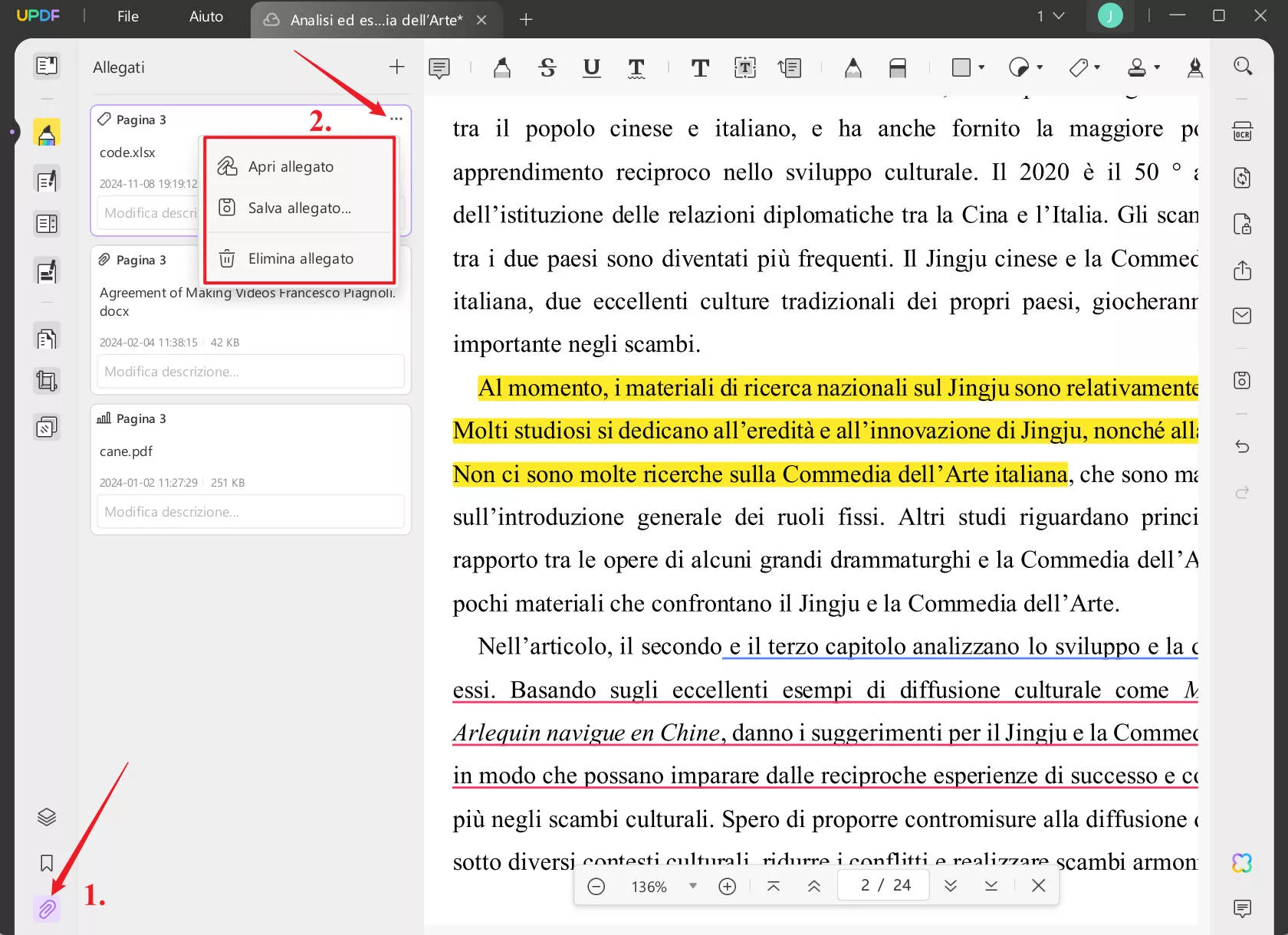Go to the next page

click(951, 886)
